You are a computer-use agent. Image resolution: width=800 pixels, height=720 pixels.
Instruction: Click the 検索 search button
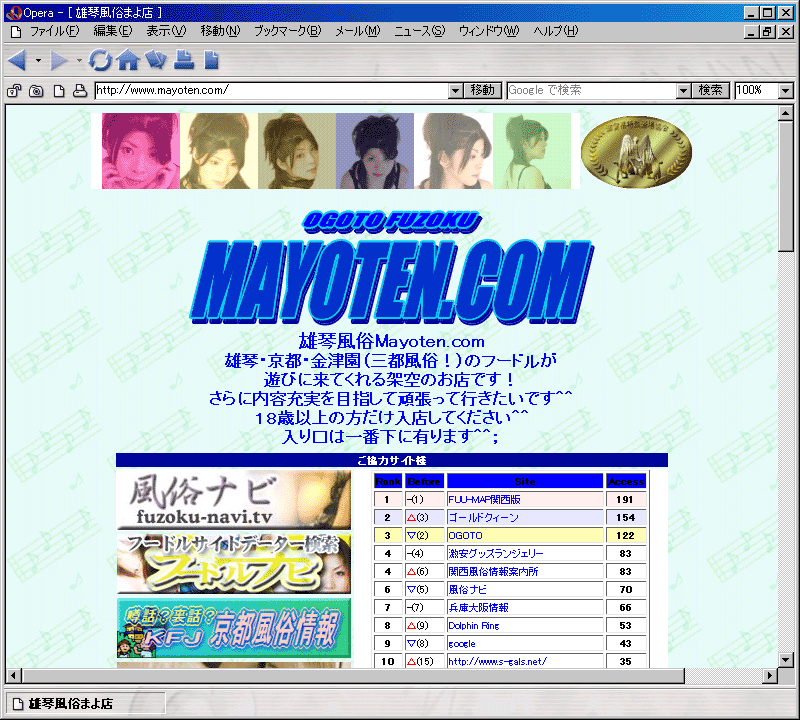(x=711, y=90)
